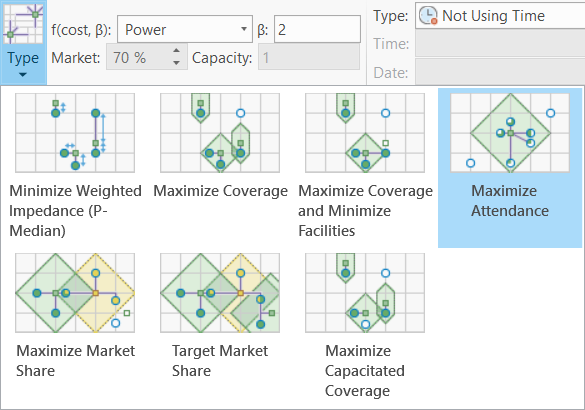Increase the Market percentage with up arrow
The height and width of the screenshot is (410, 585).
176,51
